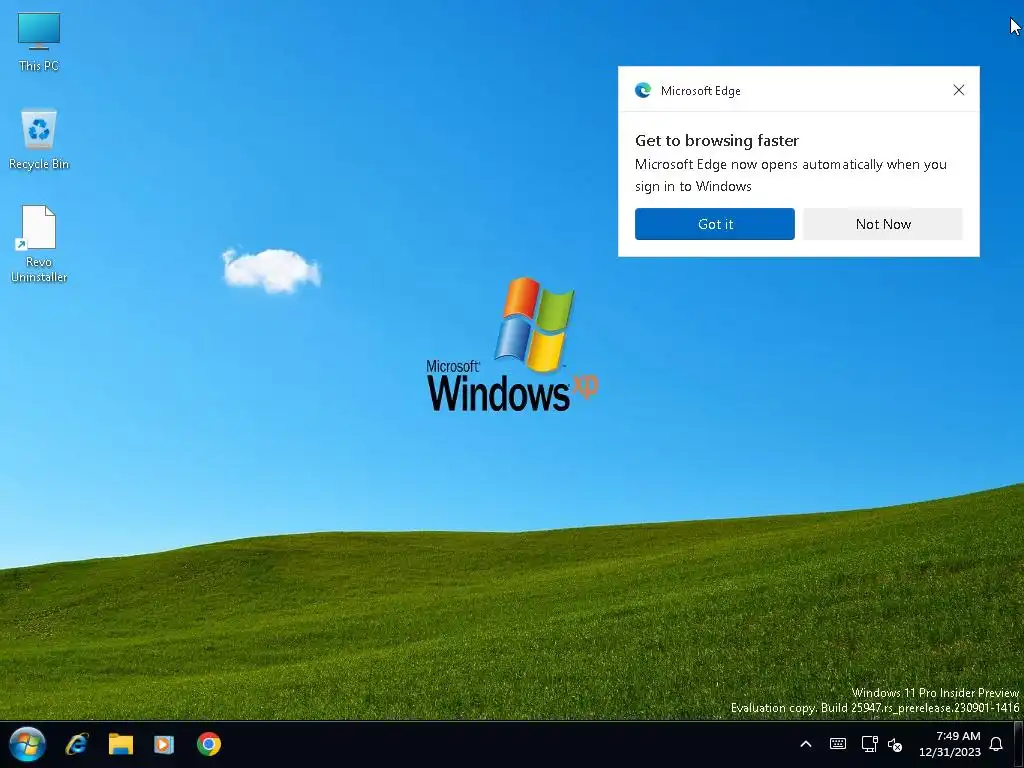Image resolution: width=1024 pixels, height=768 pixels.
Task: Click the Microsoft Edge logo in notification
Action: 643,90
